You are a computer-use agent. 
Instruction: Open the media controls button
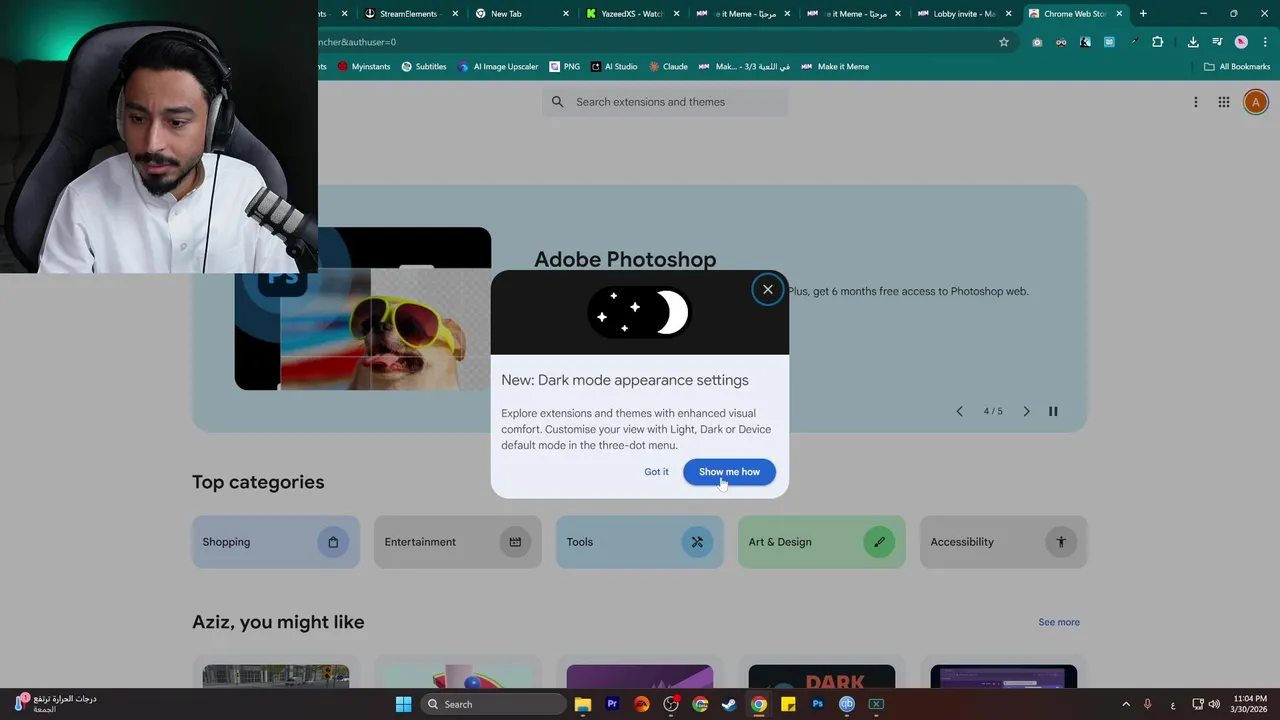[x=1217, y=42]
